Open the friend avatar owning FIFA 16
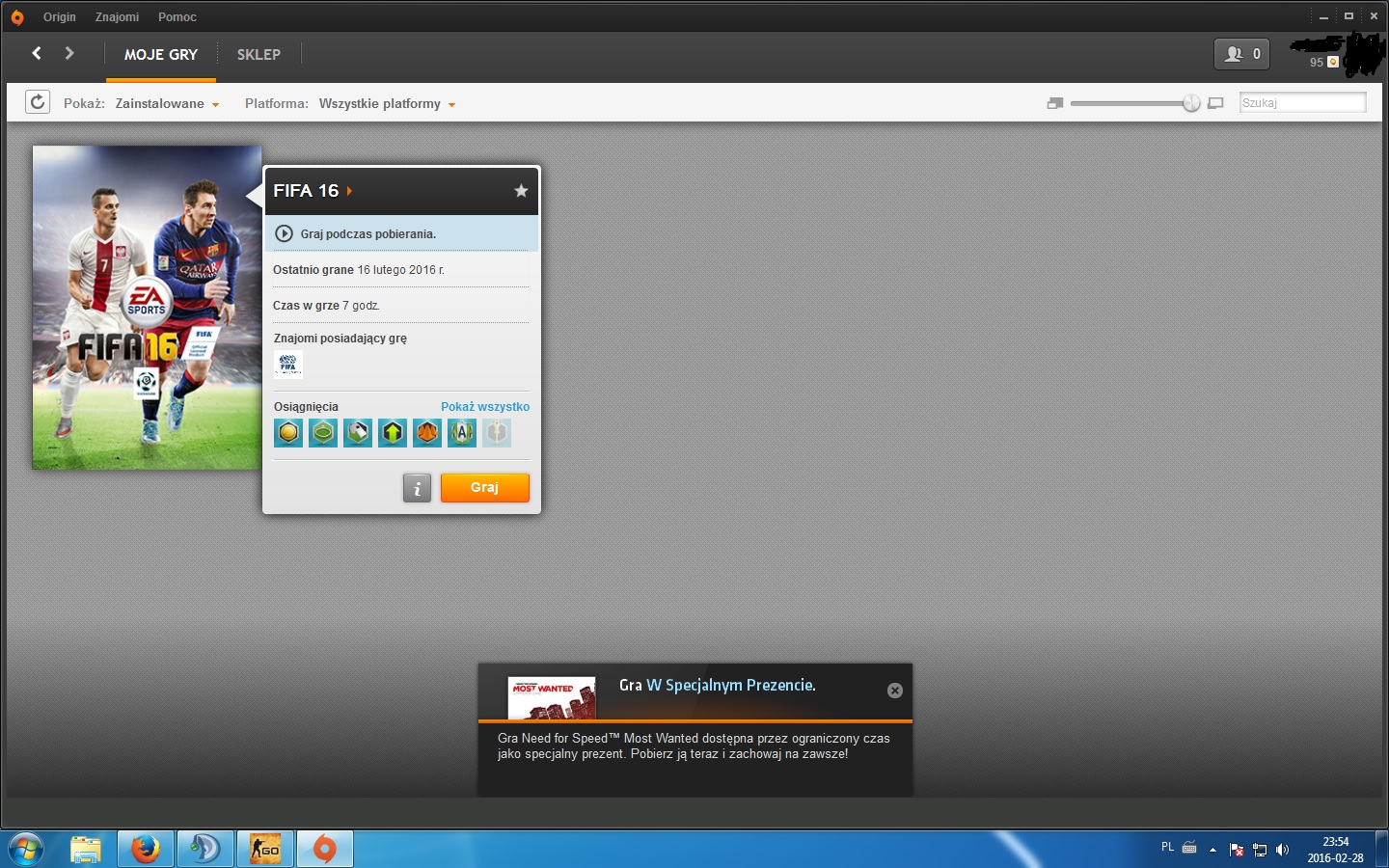Screen dimensions: 1389x868 (288, 364)
